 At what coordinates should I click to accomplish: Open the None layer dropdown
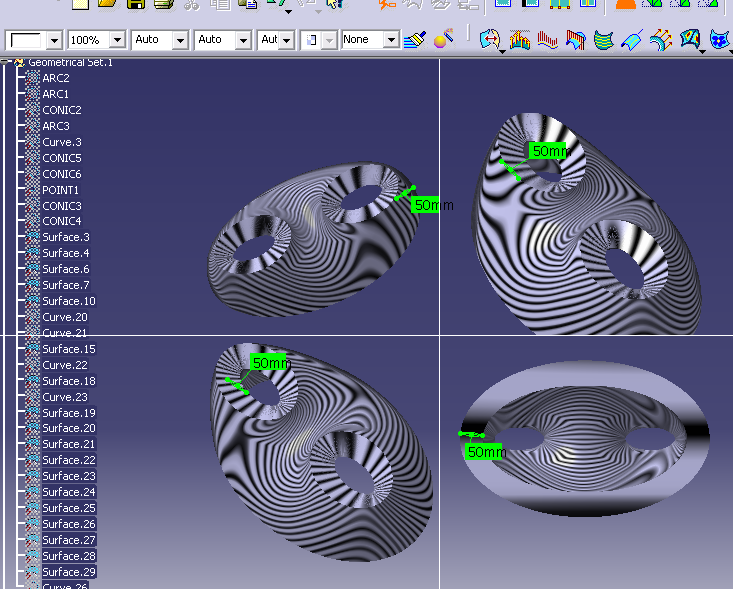click(391, 40)
